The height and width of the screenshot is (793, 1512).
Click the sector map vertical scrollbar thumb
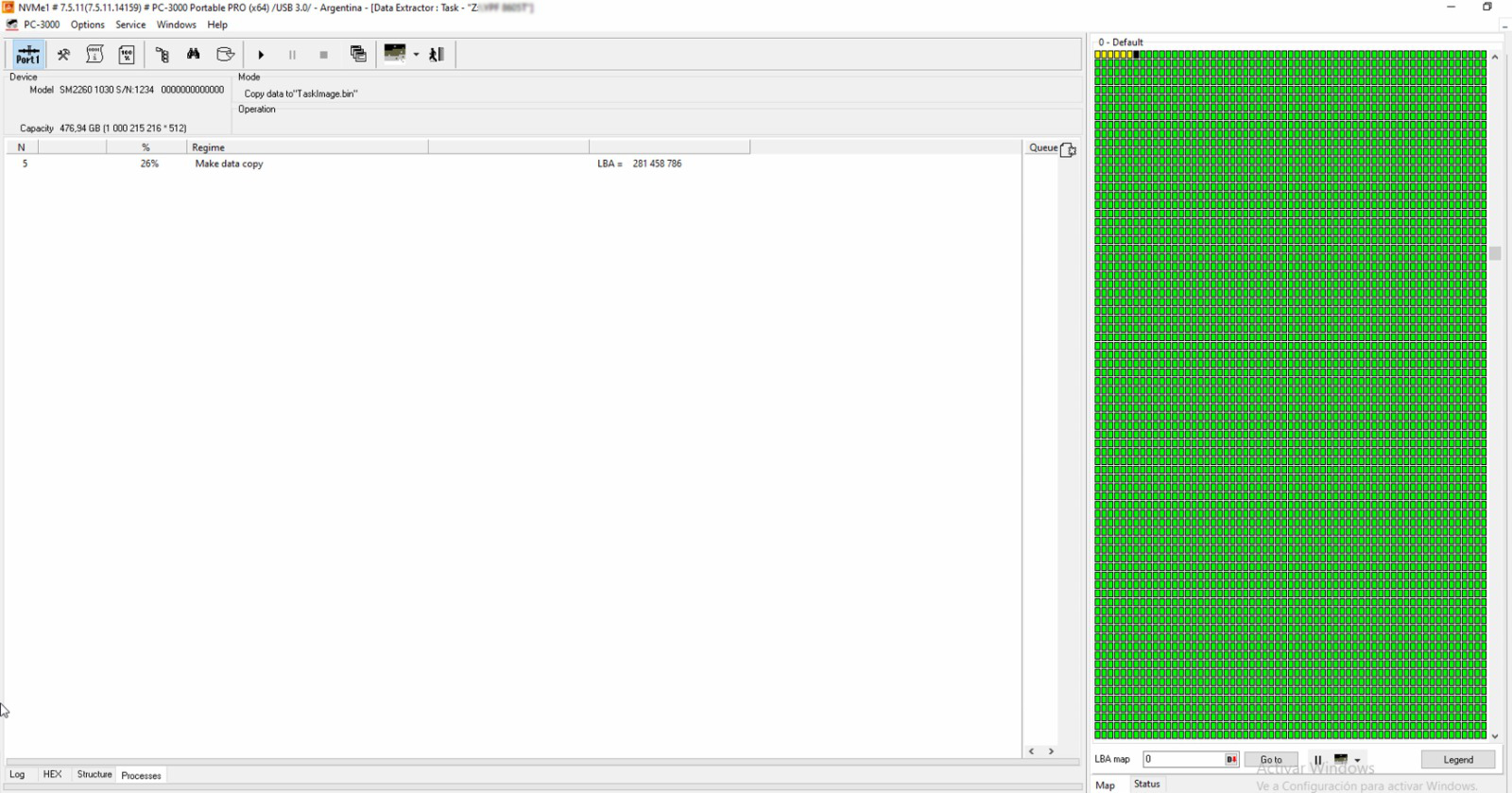(1495, 253)
